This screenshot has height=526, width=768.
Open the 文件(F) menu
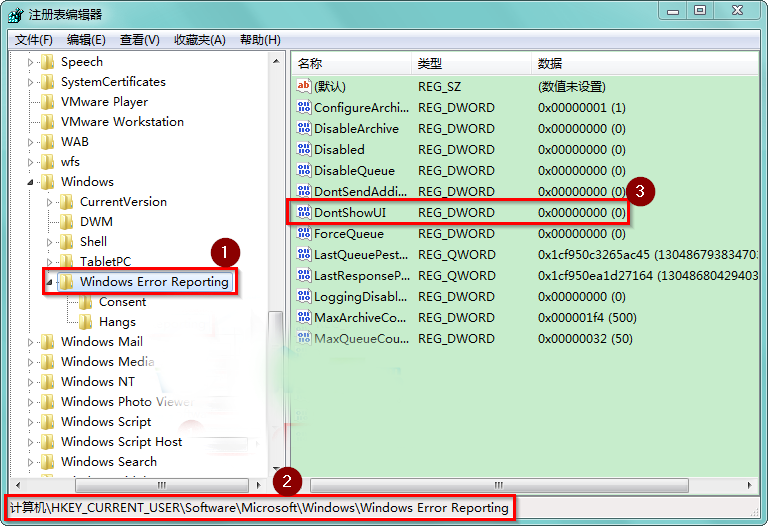[34, 40]
